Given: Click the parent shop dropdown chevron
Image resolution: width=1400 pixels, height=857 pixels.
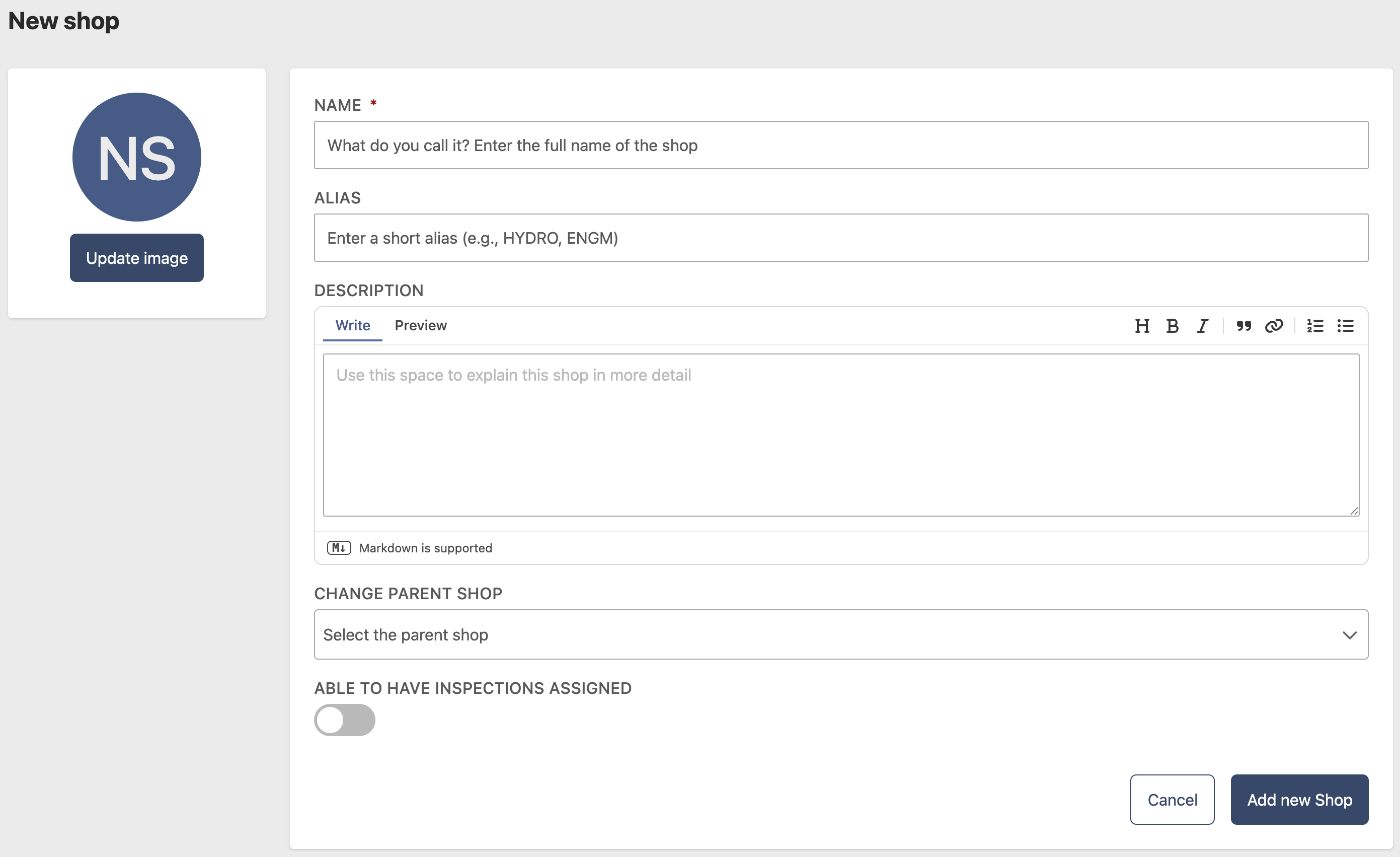Looking at the screenshot, I should point(1350,635).
